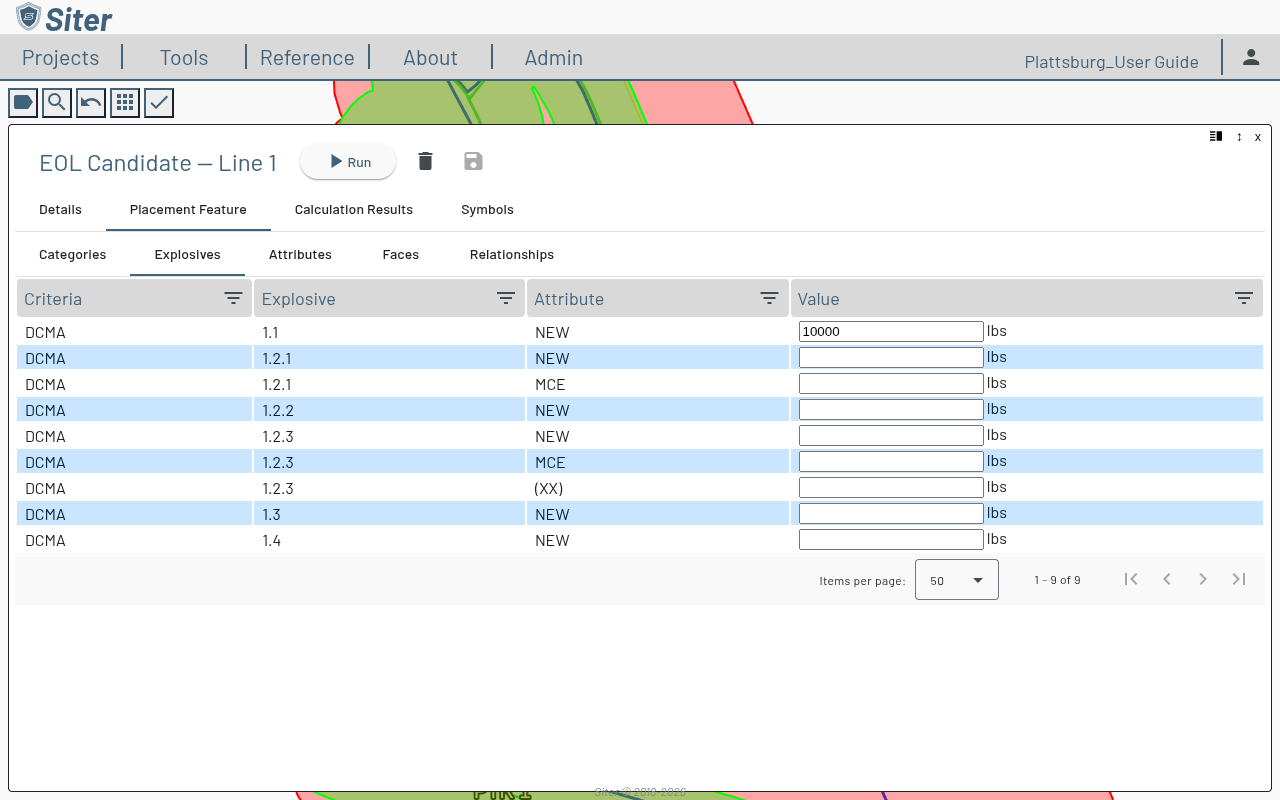Open the Relationships sub-tab

[x=512, y=255]
